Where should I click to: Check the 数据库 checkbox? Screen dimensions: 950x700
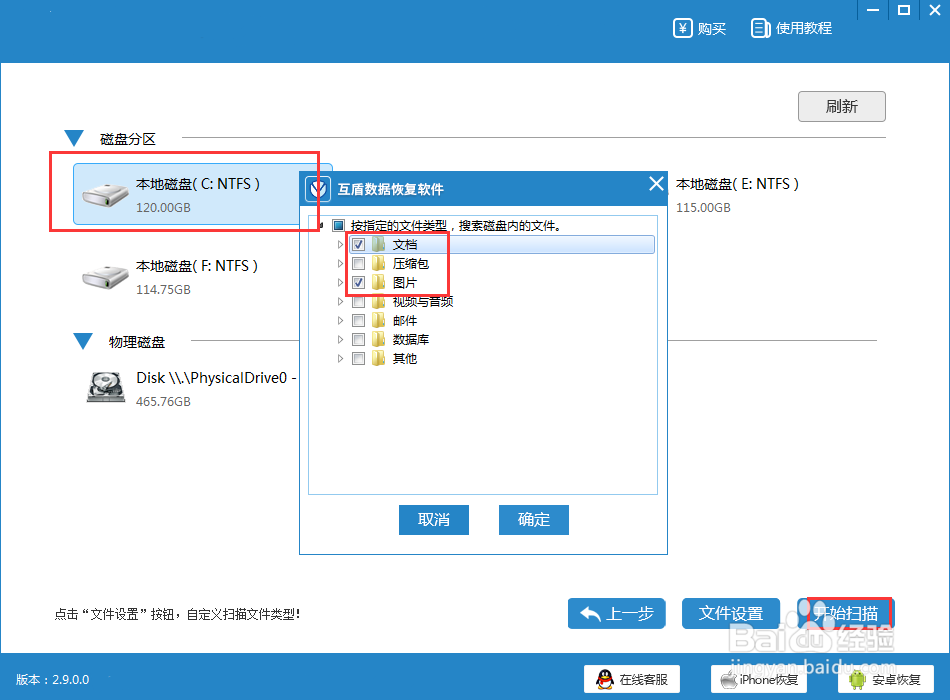tap(359, 339)
